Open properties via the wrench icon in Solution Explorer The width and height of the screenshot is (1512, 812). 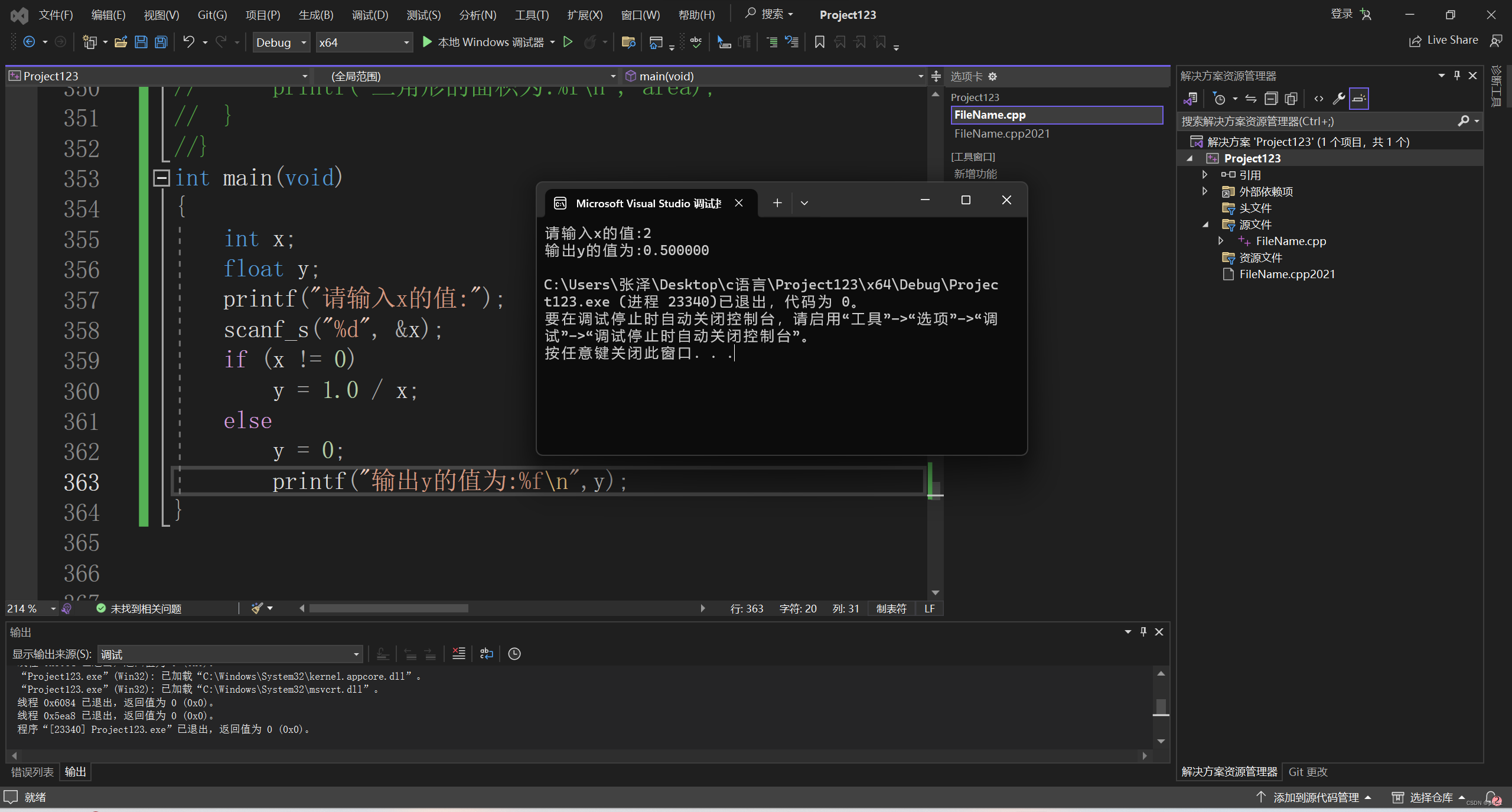click(x=1339, y=99)
